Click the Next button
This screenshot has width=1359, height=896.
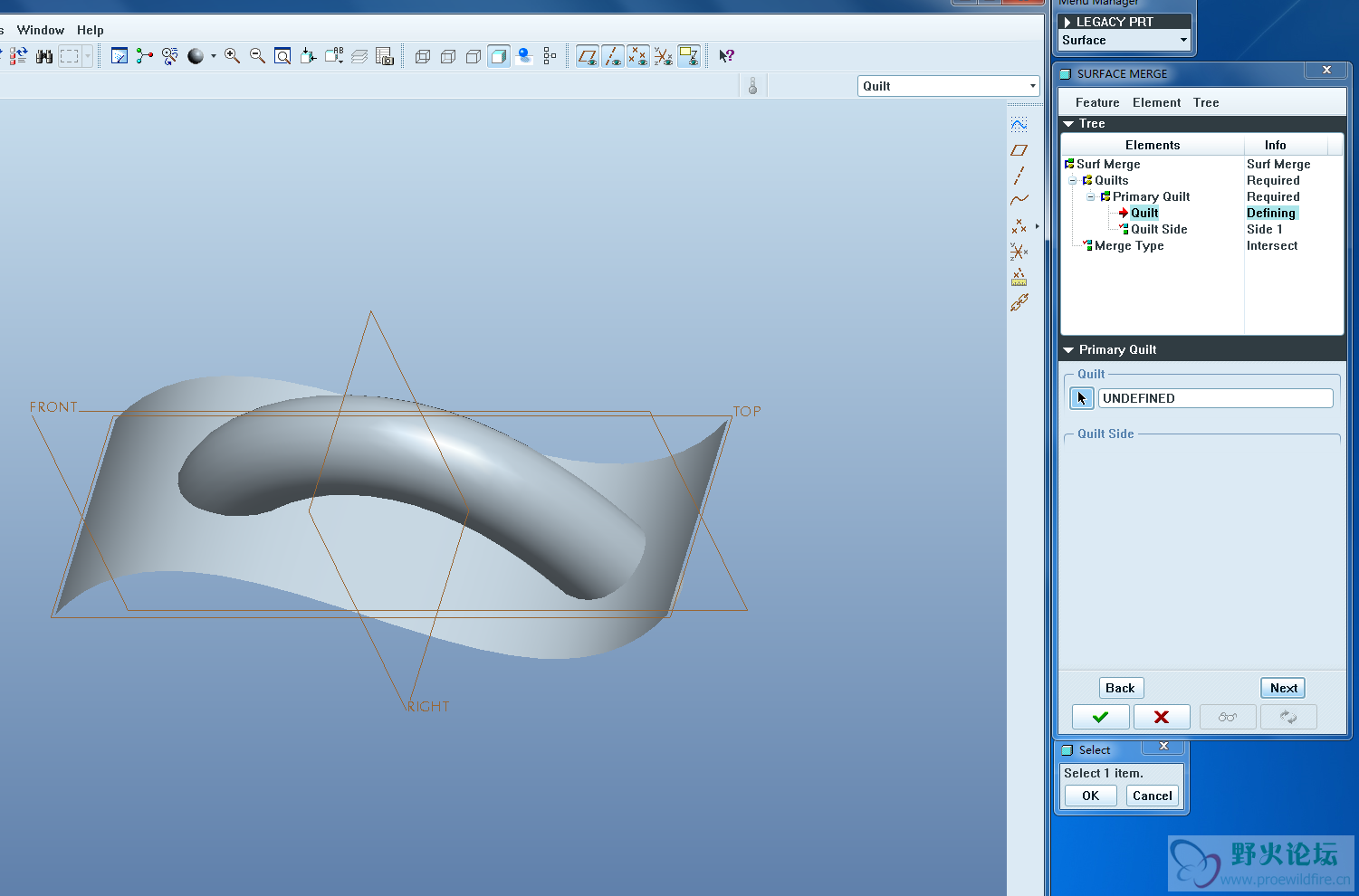[1283, 688]
